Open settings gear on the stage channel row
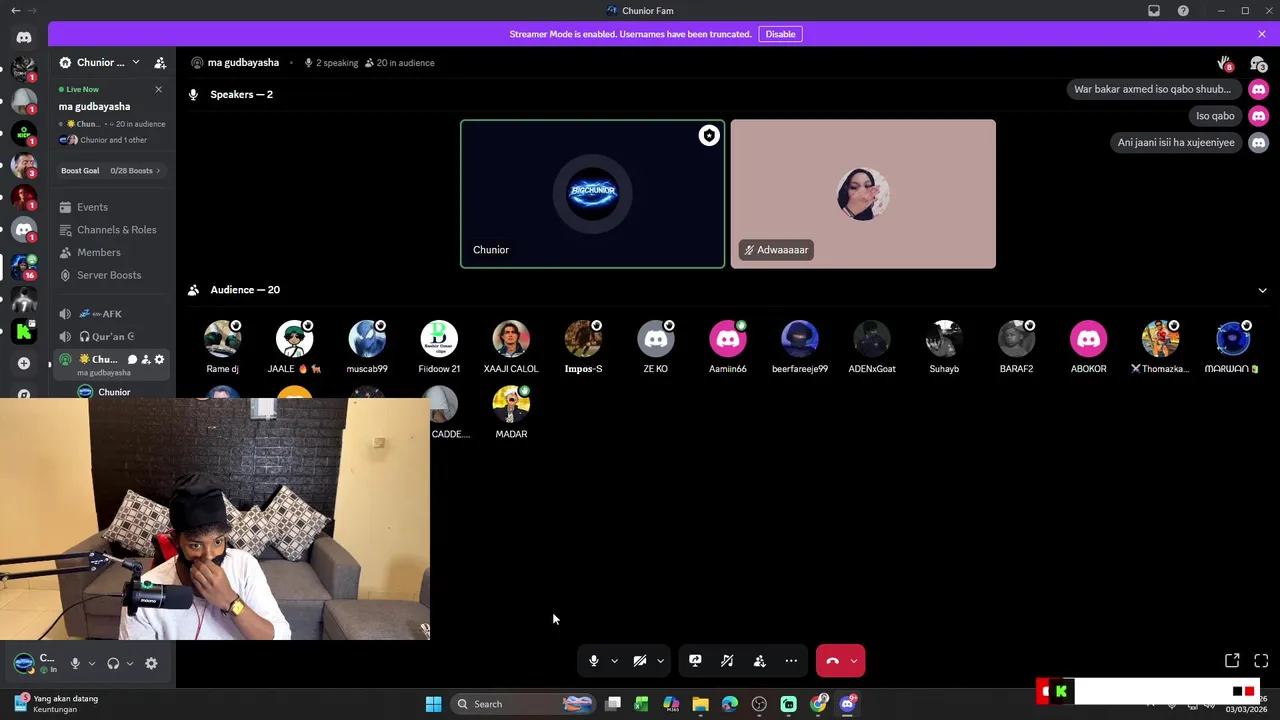The width and height of the screenshot is (1280, 720). click(x=159, y=360)
